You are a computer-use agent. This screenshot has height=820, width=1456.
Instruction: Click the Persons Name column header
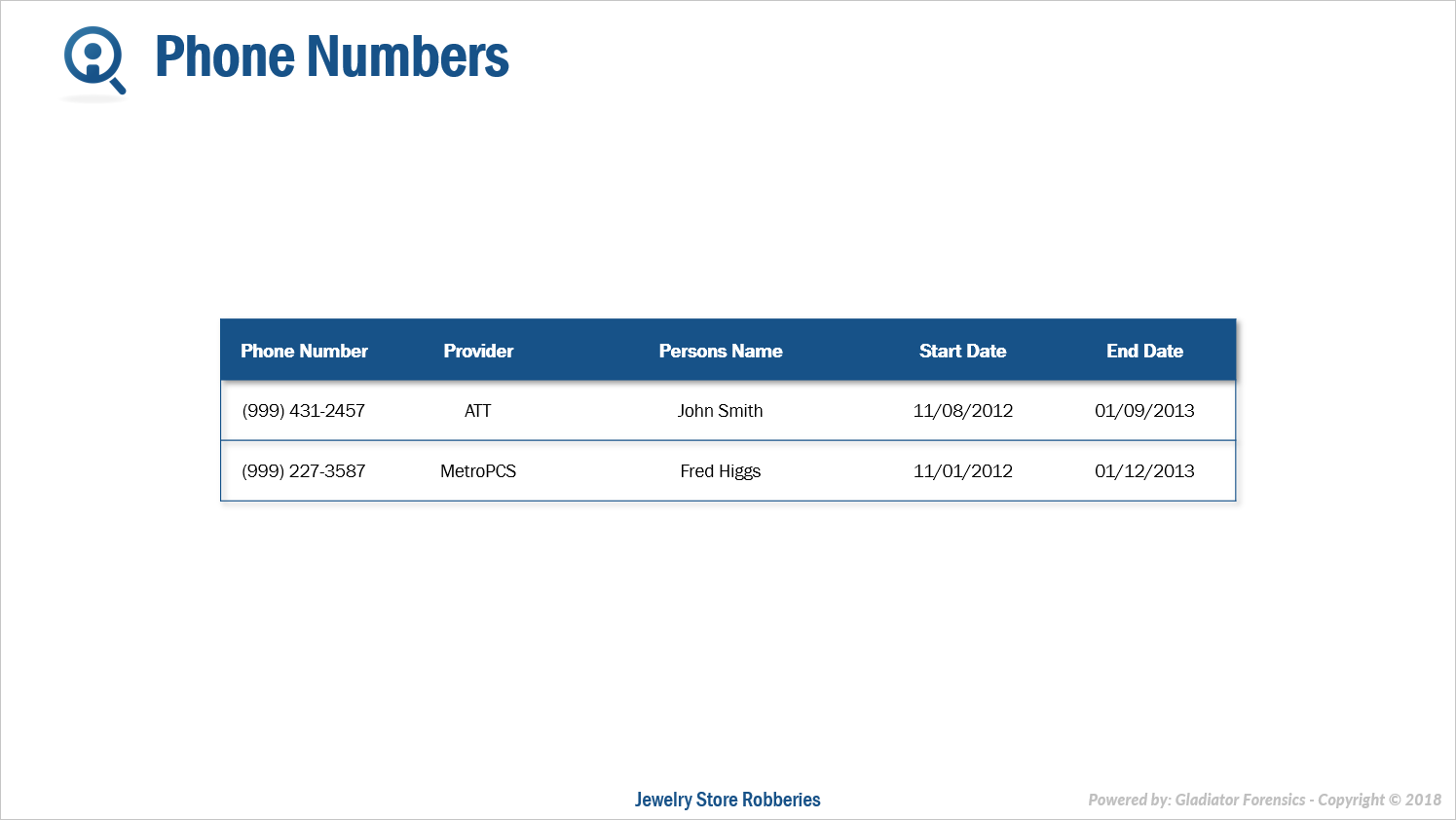tap(721, 351)
